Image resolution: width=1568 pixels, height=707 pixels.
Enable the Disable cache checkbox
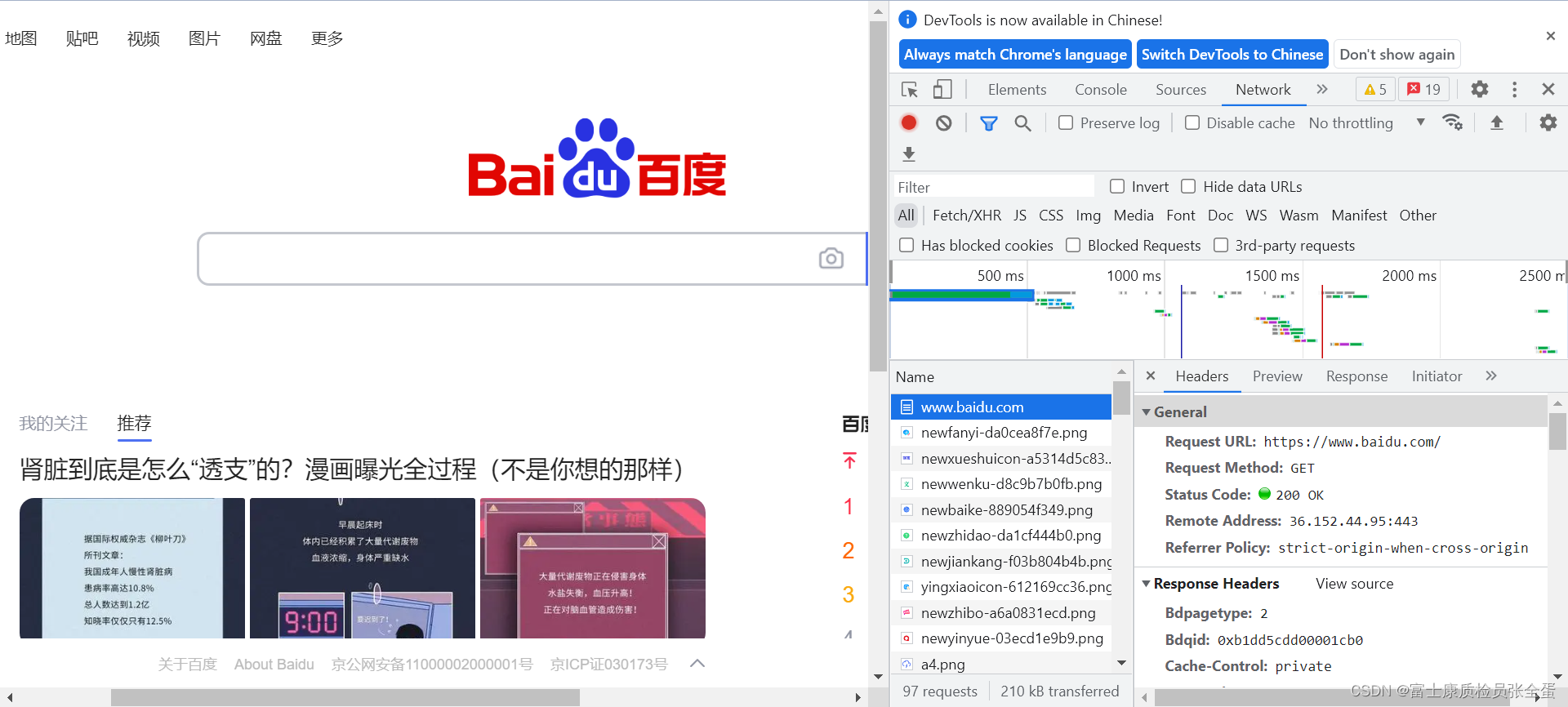click(x=1192, y=122)
